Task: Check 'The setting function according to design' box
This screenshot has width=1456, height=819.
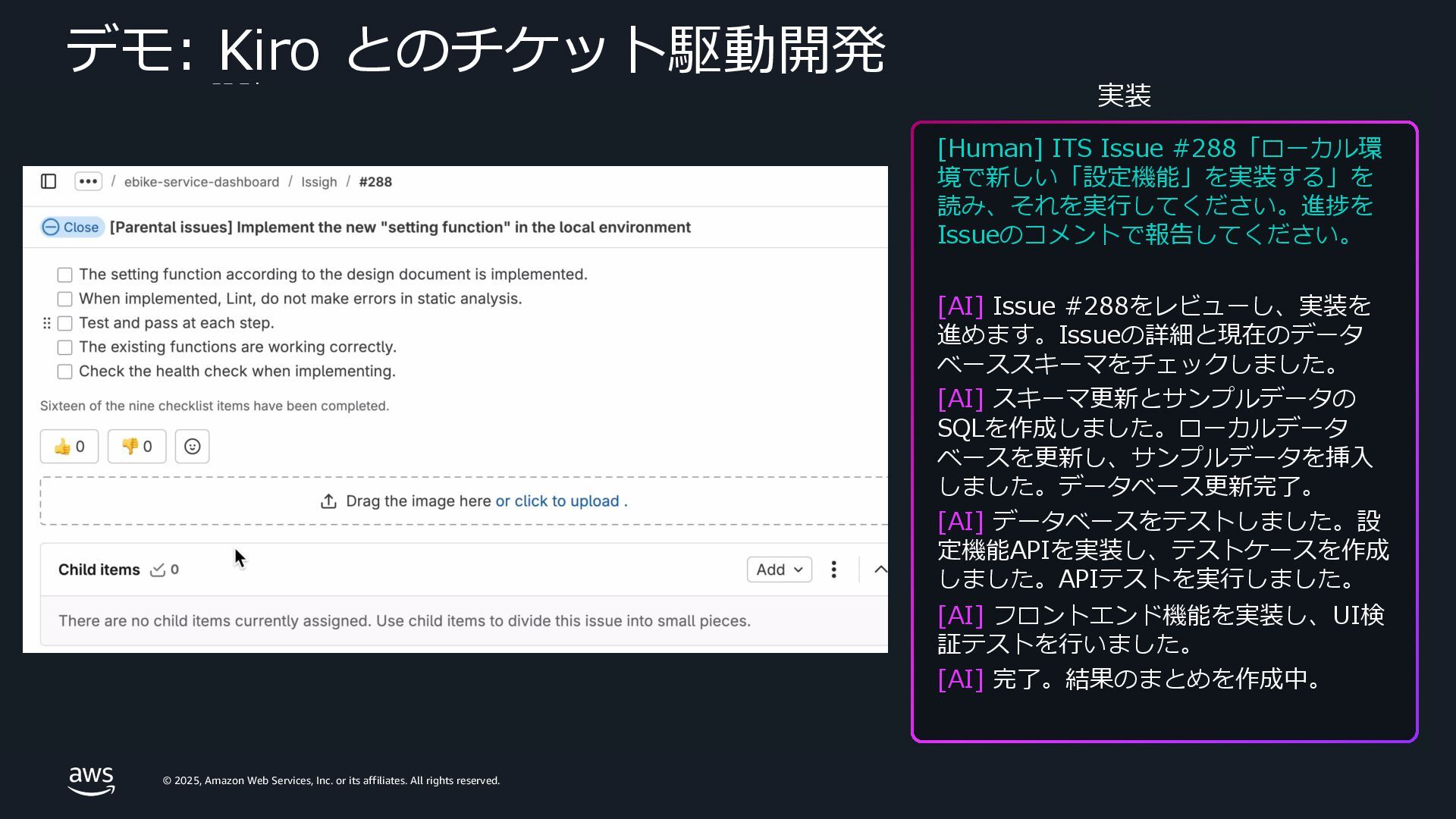Action: click(x=65, y=275)
